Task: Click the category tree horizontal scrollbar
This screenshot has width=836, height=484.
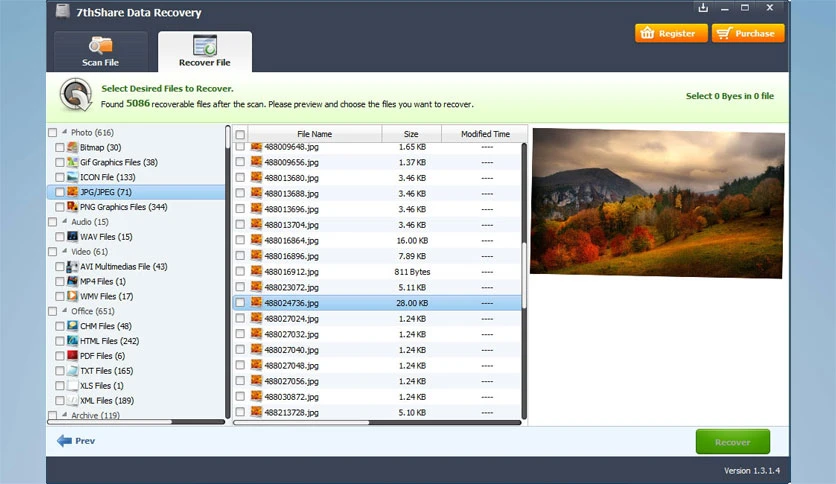Action: coord(135,422)
